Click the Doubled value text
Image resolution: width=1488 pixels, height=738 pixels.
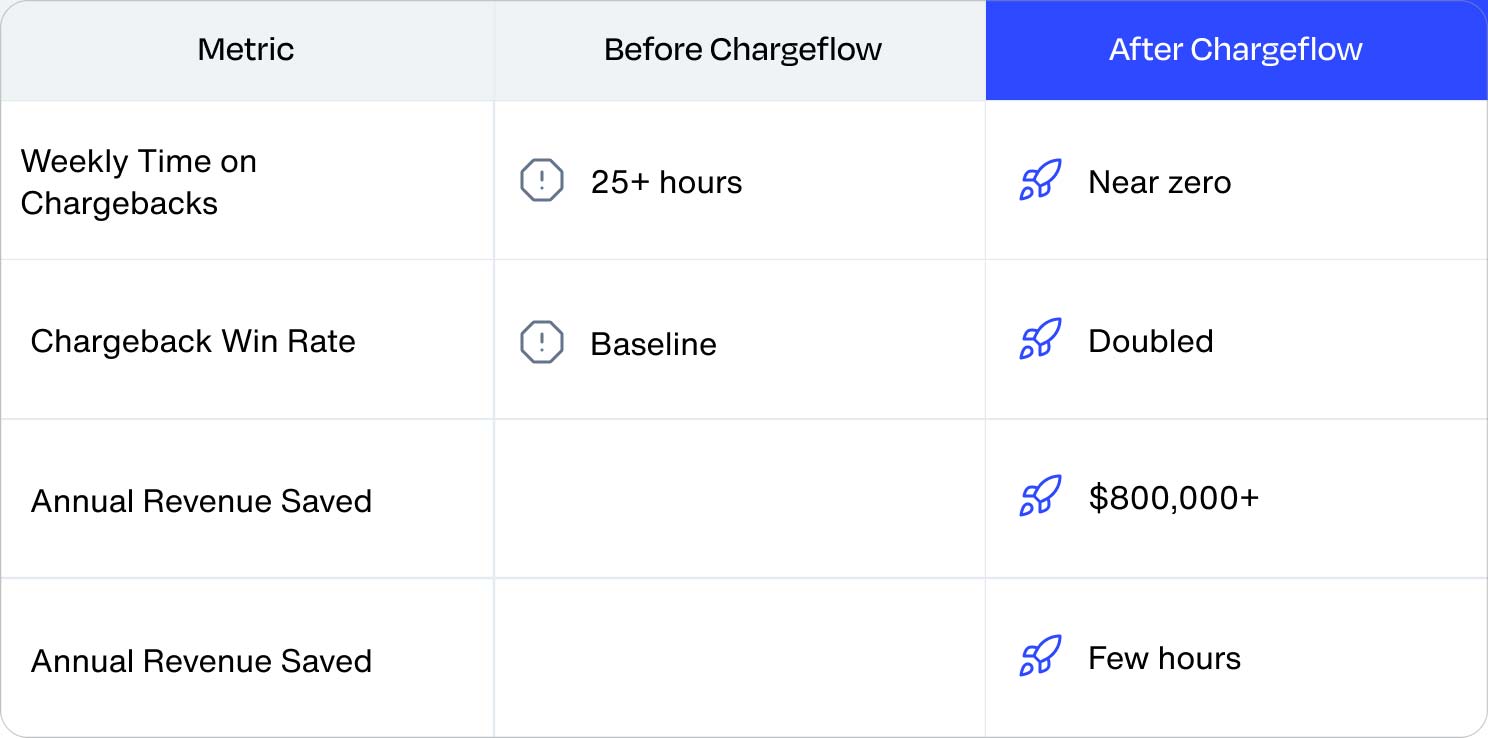1150,341
